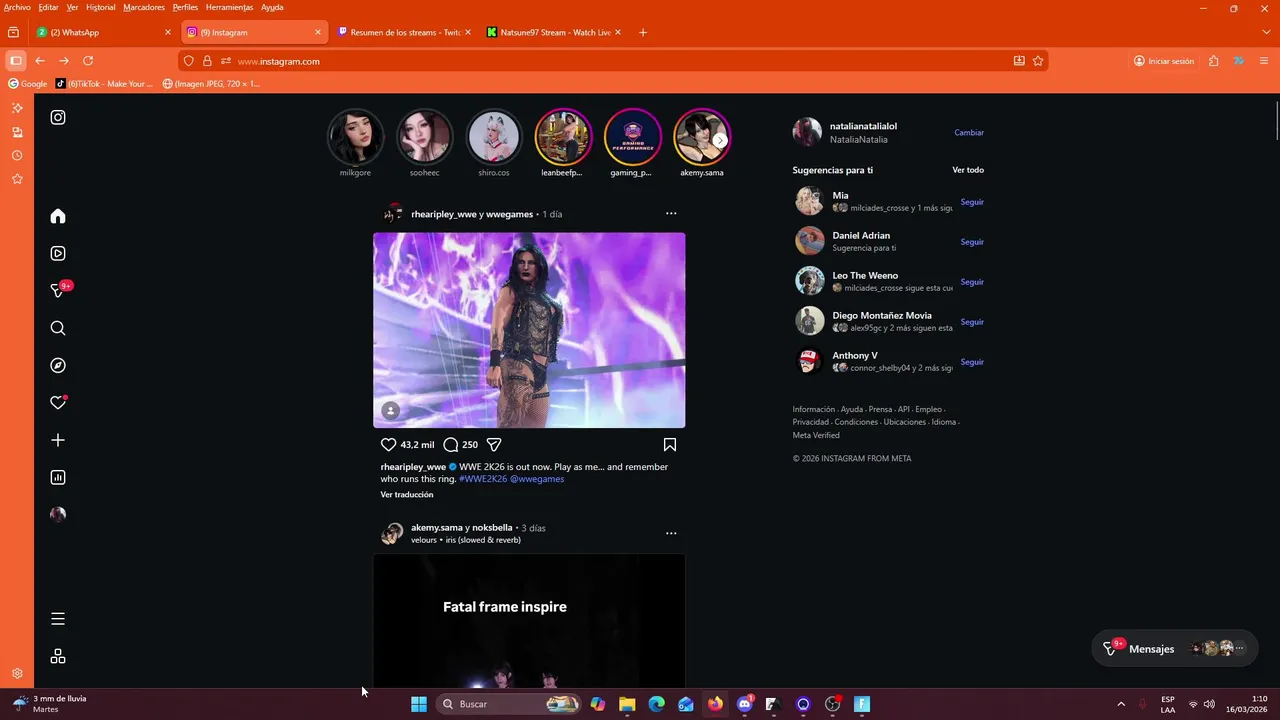1280x720 pixels.
Task: Open milkgore's story
Action: tap(355, 137)
